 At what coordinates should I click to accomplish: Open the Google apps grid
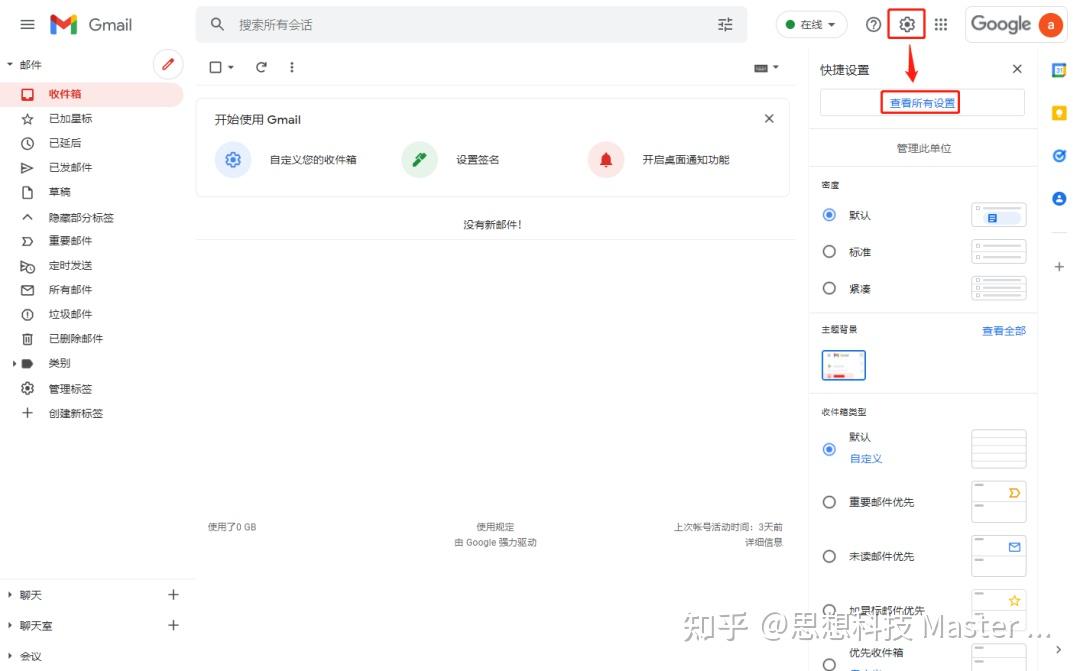pyautogui.click(x=941, y=25)
